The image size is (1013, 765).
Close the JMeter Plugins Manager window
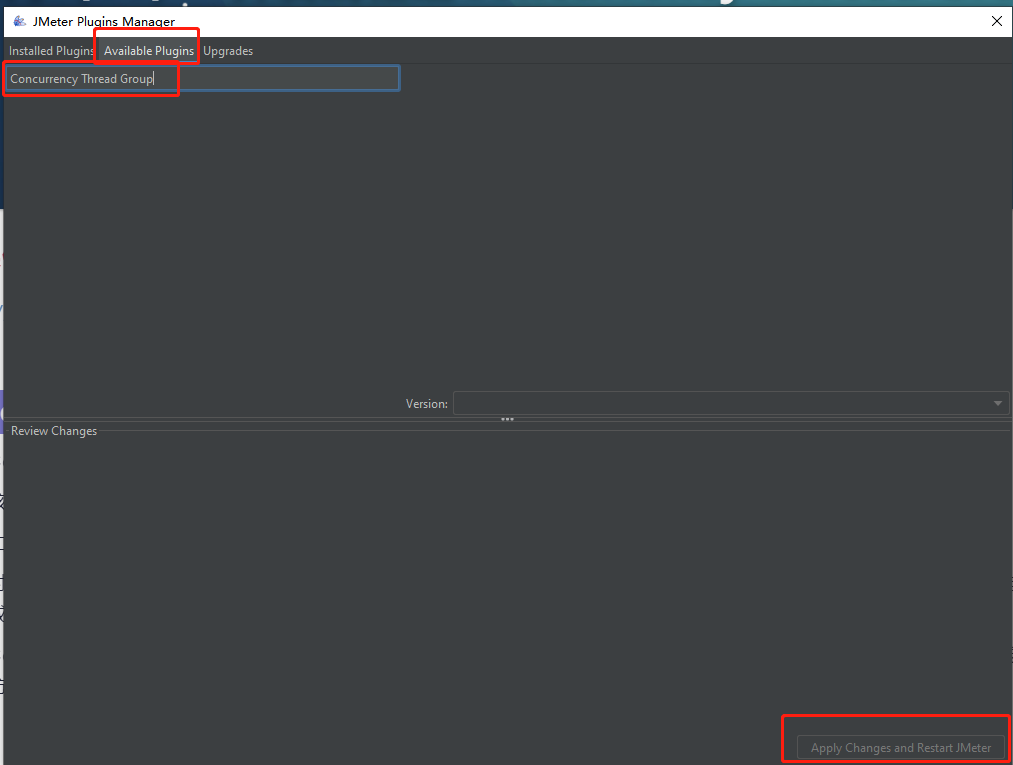[996, 21]
